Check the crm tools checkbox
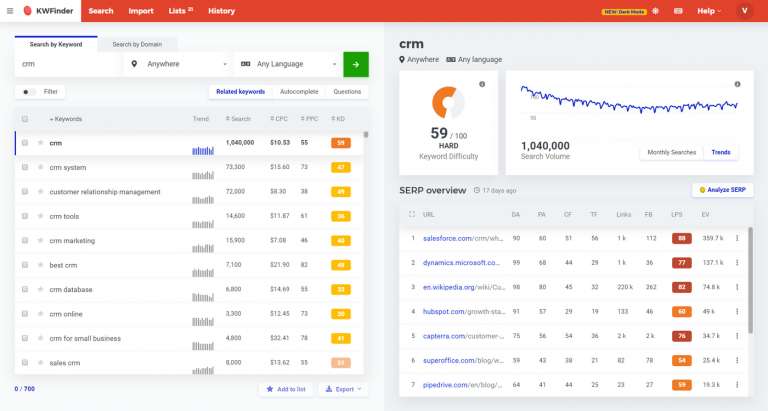The width and height of the screenshot is (768, 411). pos(24,216)
